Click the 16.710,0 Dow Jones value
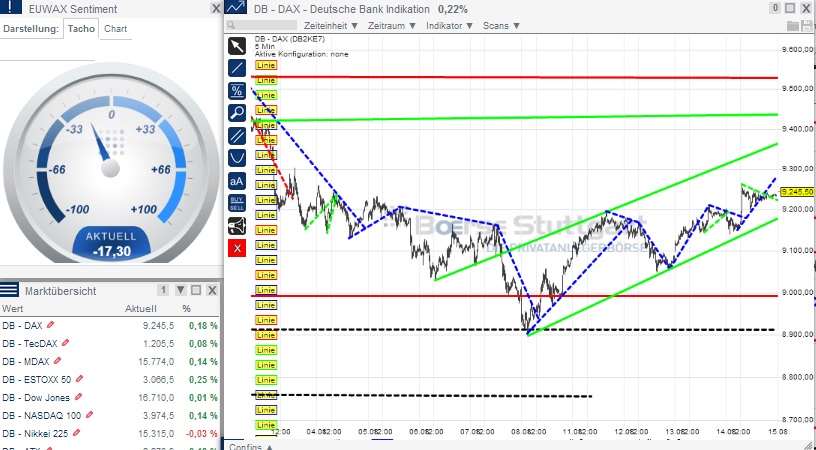Image resolution: width=816 pixels, height=450 pixels. (x=158, y=397)
